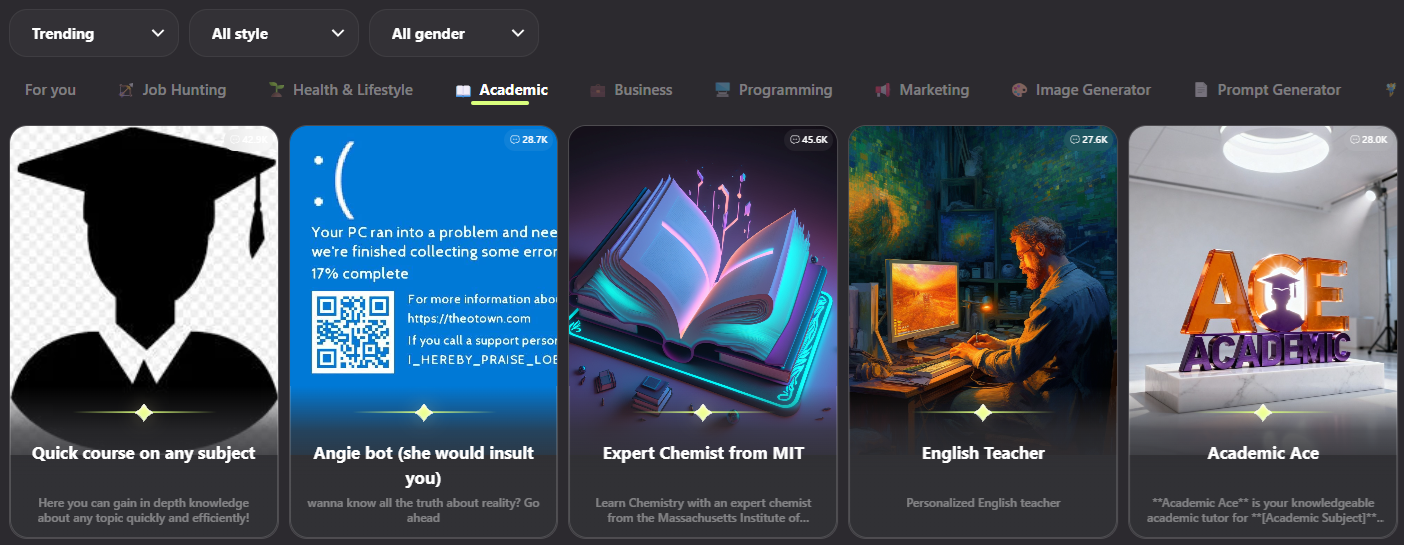Open the English Teacher card
This screenshot has width=1404, height=545.
click(983, 332)
